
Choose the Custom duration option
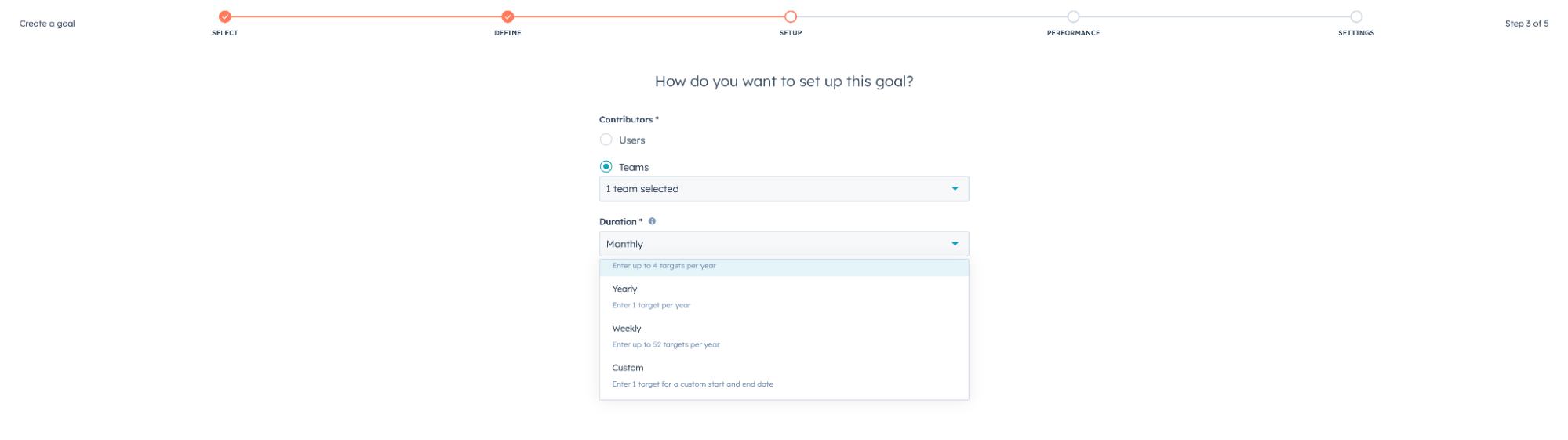[x=784, y=375]
